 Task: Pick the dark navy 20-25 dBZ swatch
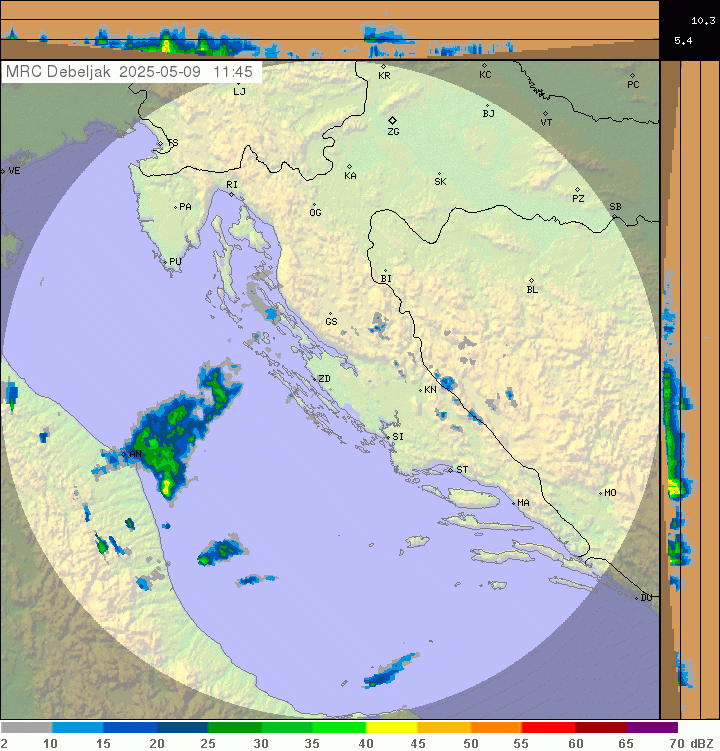tap(183, 728)
